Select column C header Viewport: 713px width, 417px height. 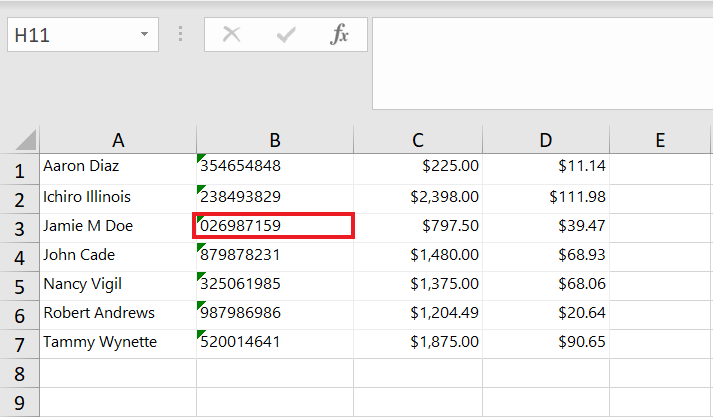click(418, 140)
